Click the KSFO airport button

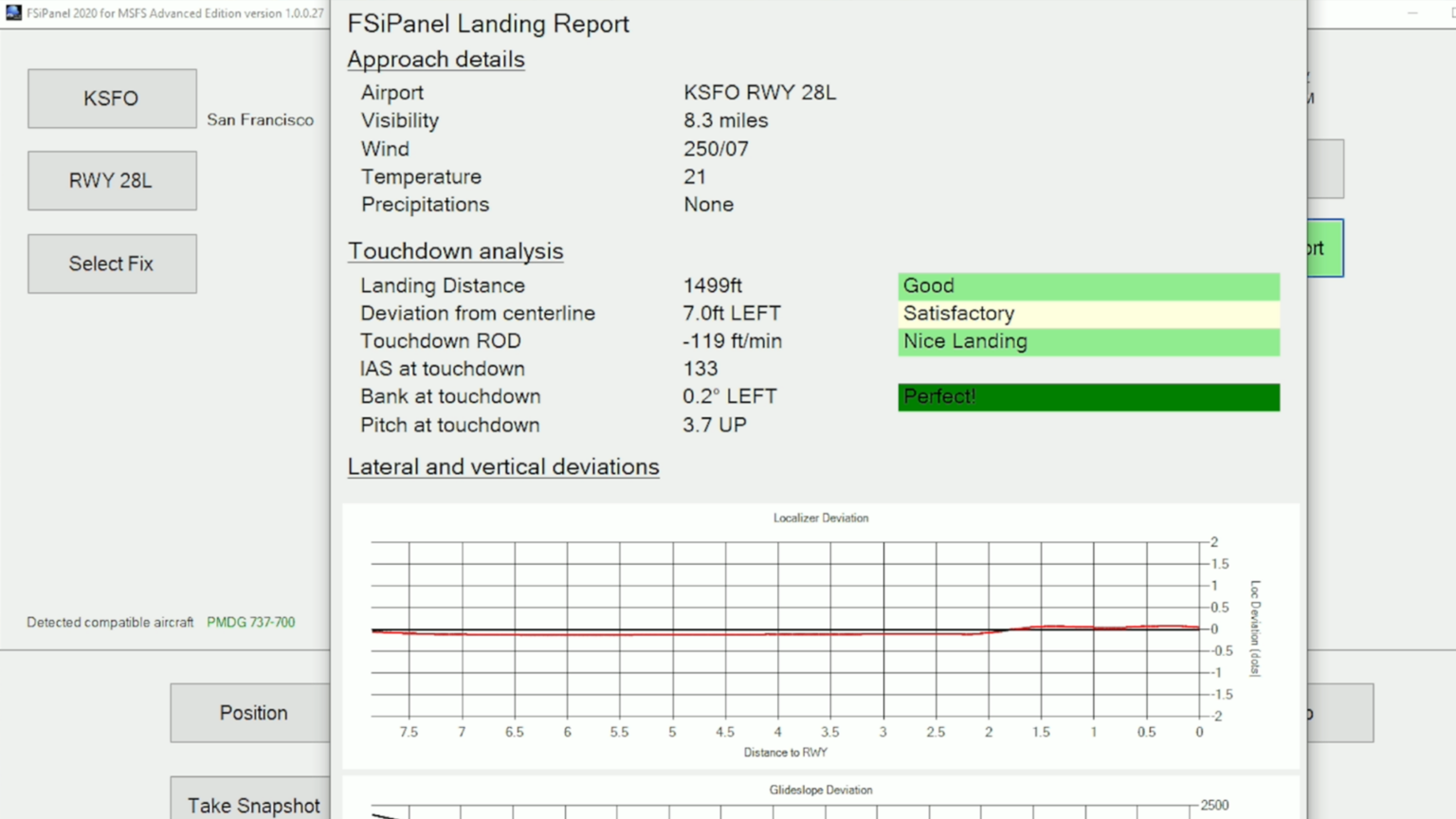(x=112, y=99)
